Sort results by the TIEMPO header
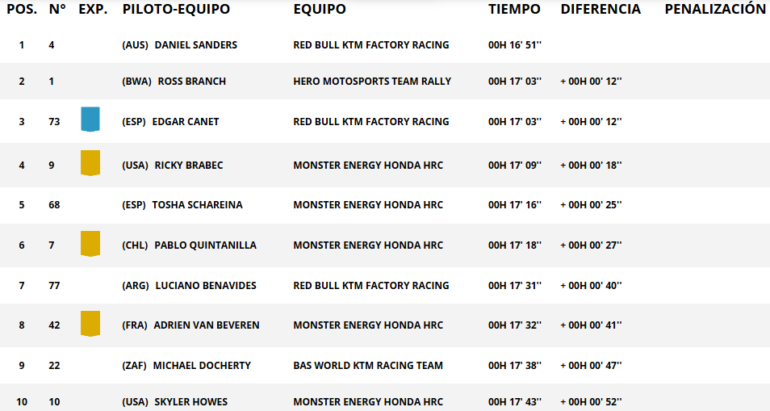Screen dimensions: 770x411 (514, 9)
